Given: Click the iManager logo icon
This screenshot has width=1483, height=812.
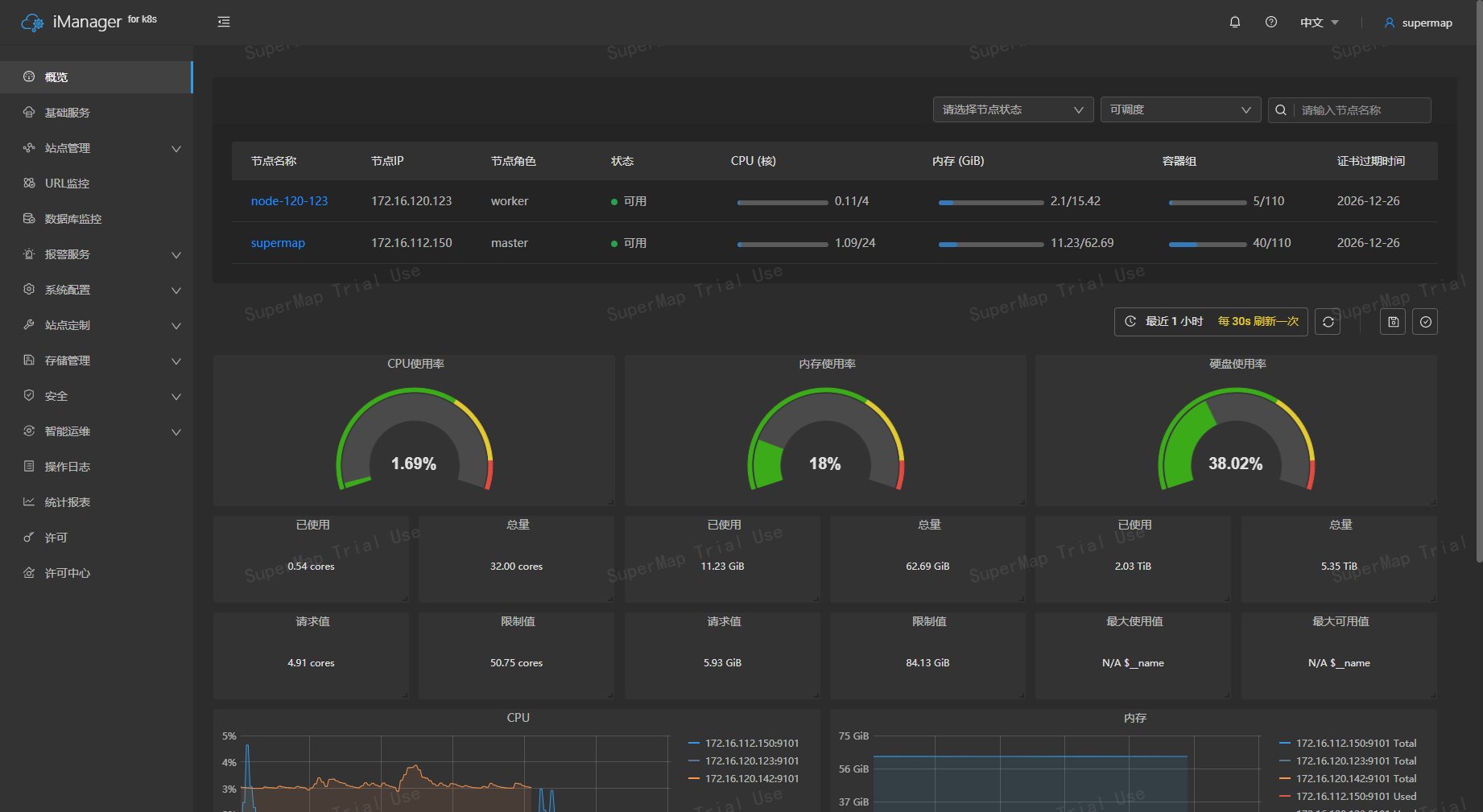Looking at the screenshot, I should tap(33, 23).
